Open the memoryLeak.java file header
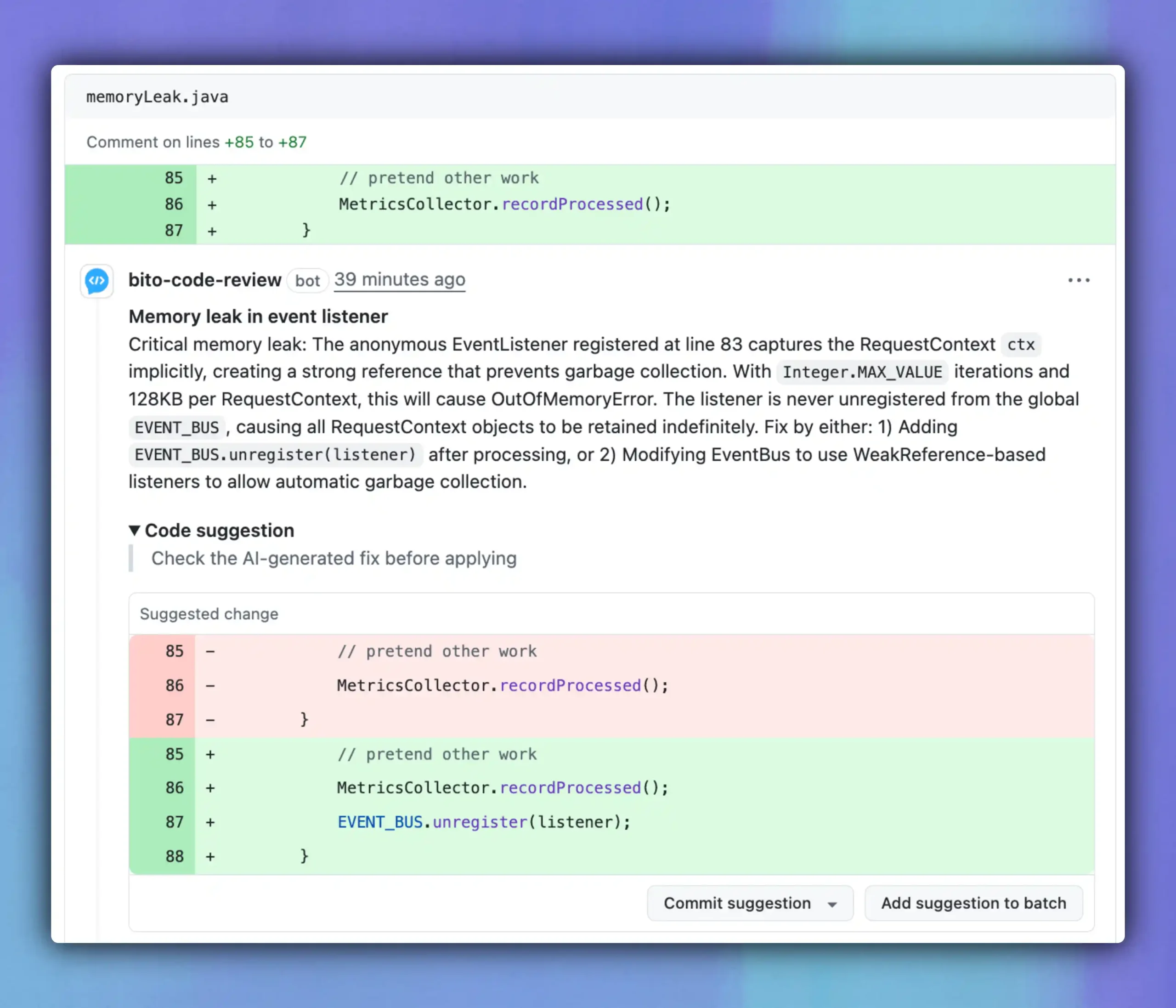Image resolution: width=1176 pixels, height=1008 pixels. pos(157,96)
